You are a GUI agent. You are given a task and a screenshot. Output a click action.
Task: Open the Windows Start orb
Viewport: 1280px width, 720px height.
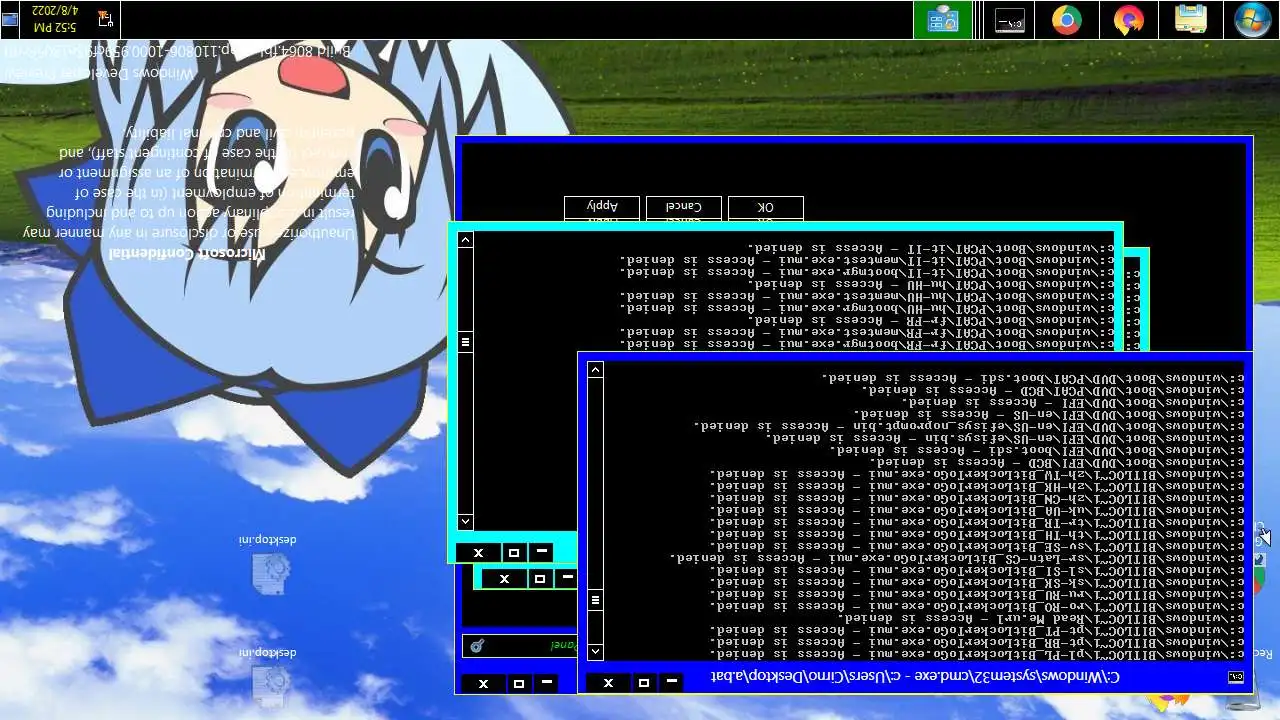click(x=1252, y=19)
